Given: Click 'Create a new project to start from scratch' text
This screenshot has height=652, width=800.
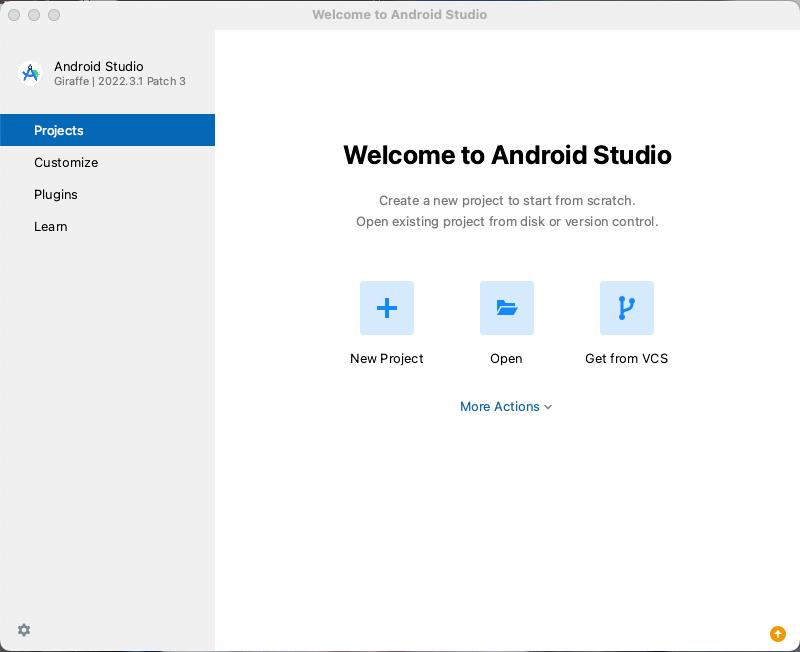Looking at the screenshot, I should (507, 200).
